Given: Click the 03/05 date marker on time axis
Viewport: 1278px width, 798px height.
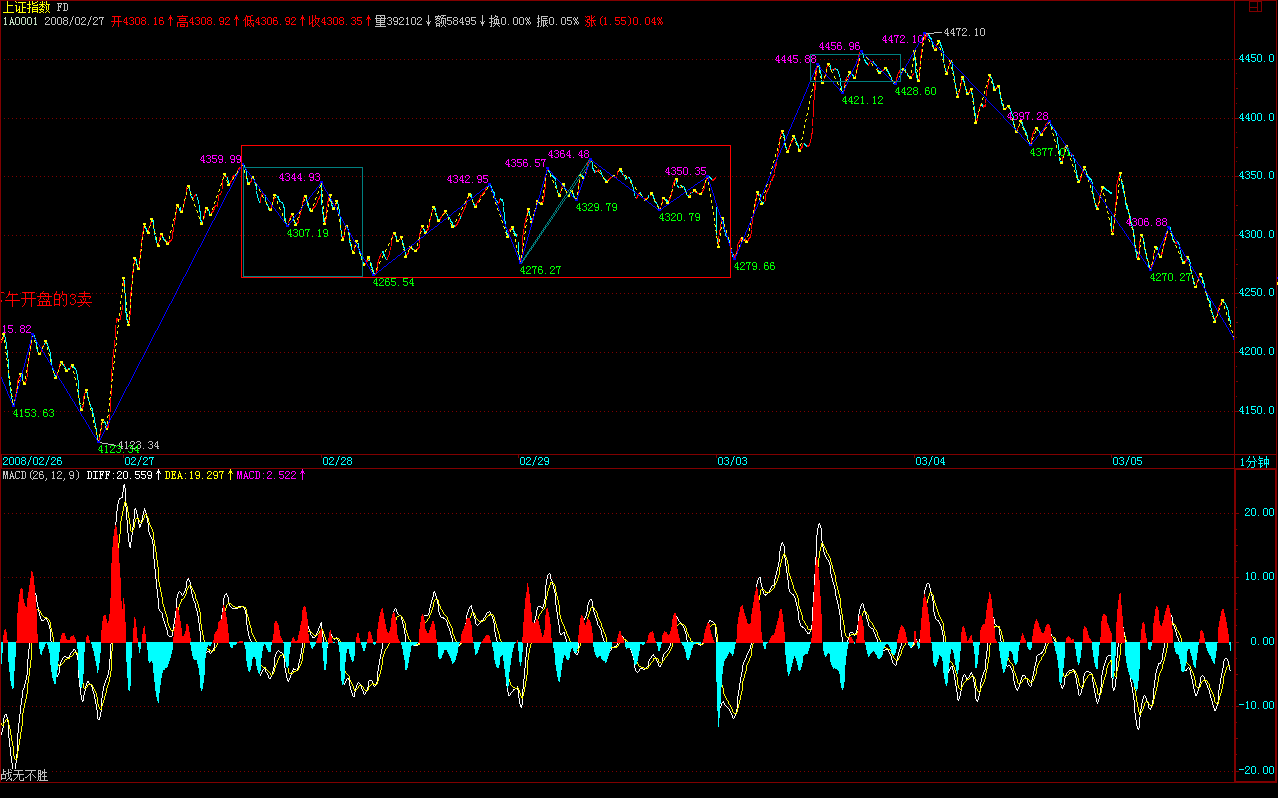Looking at the screenshot, I should (1127, 462).
